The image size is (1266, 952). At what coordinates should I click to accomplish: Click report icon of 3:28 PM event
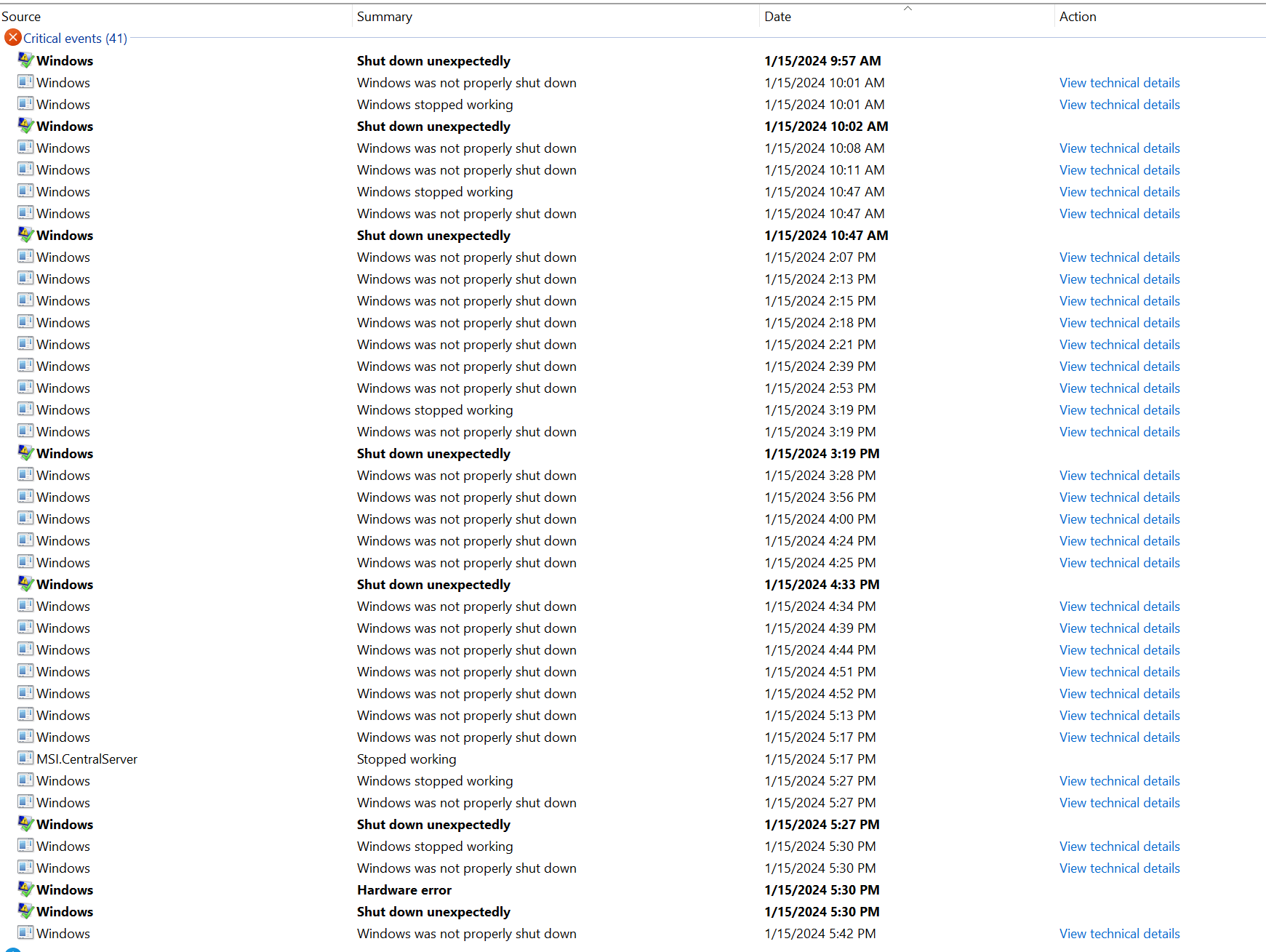(25, 474)
